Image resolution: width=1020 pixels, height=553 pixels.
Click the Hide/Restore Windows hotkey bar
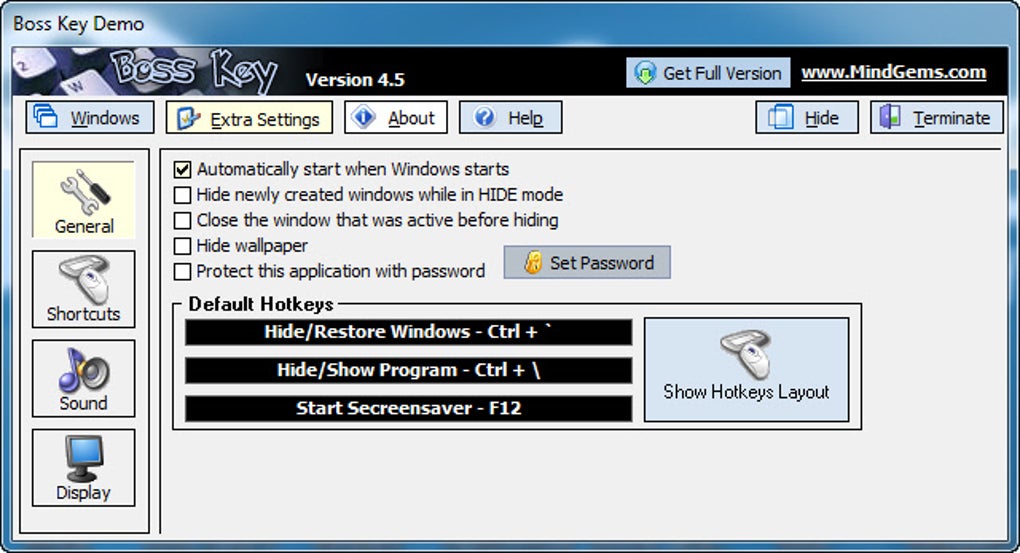(409, 332)
